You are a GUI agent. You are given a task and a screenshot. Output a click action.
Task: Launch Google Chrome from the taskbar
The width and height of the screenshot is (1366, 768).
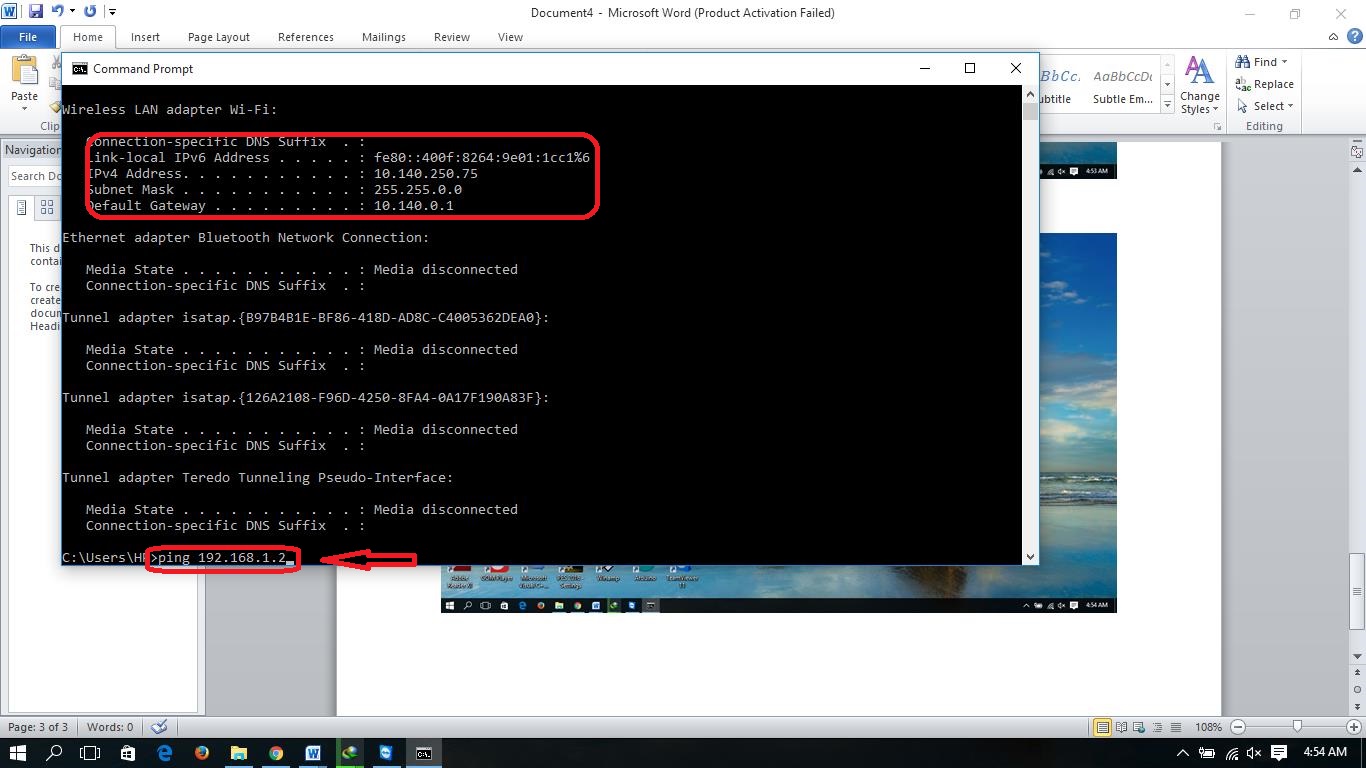click(276, 753)
